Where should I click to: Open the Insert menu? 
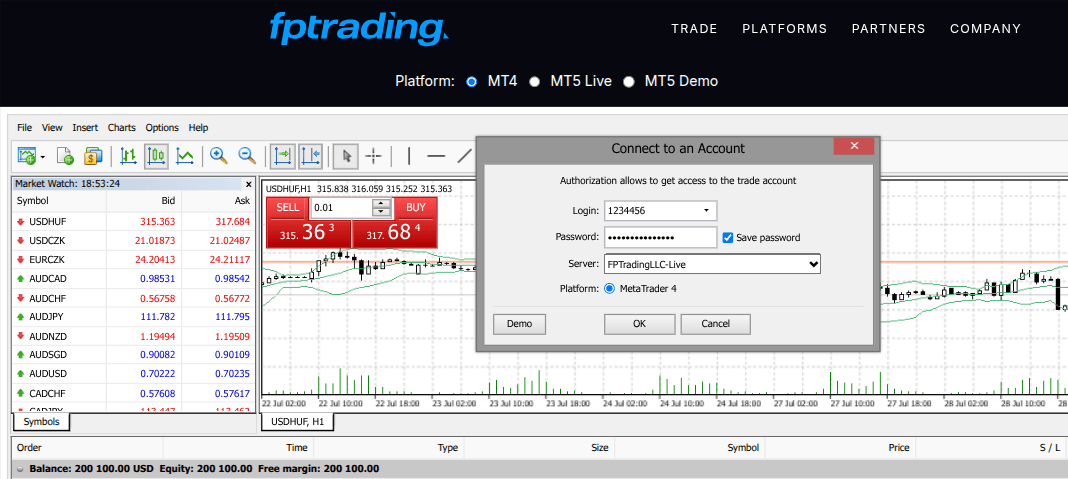[x=85, y=127]
